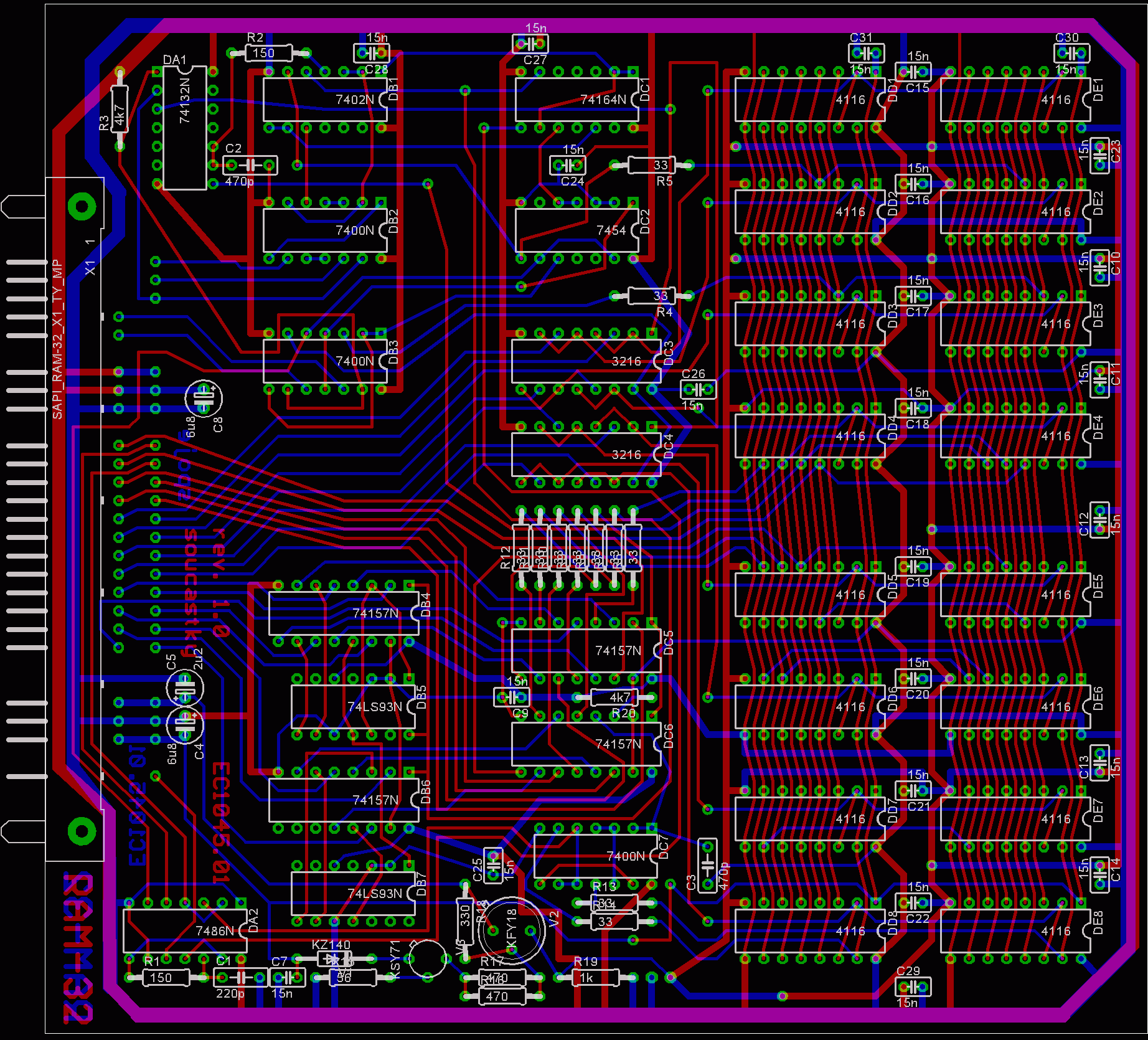1148x1040 pixels.
Task: Click the 7486N chip DA2
Action: coord(185,930)
